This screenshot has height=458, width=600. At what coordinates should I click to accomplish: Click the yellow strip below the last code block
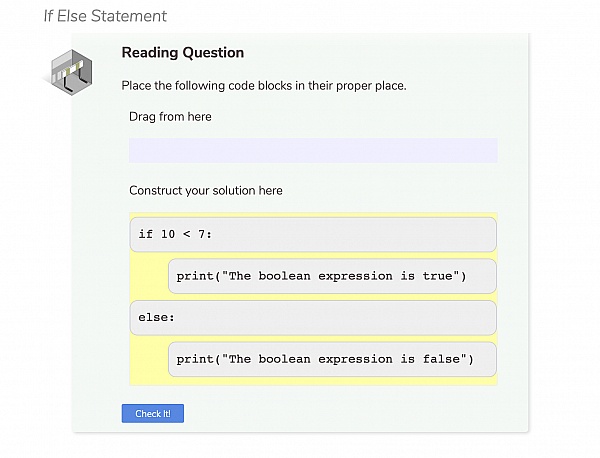coord(313,381)
